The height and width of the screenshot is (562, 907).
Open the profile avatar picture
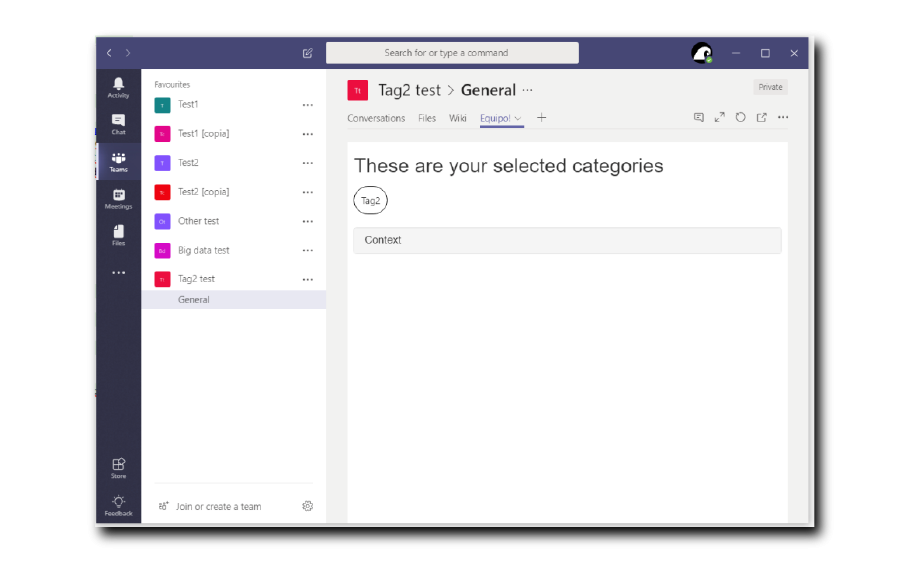702,53
